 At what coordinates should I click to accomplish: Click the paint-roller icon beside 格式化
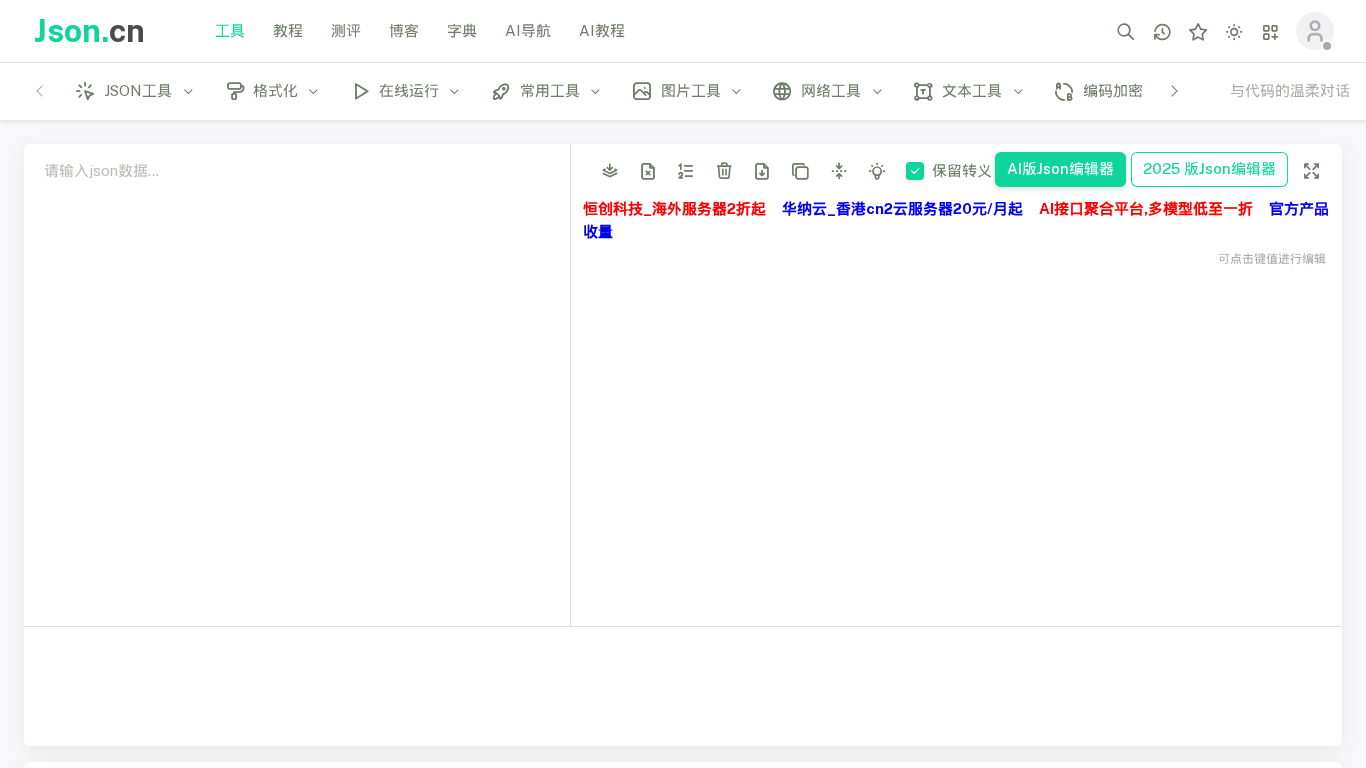pyautogui.click(x=235, y=91)
